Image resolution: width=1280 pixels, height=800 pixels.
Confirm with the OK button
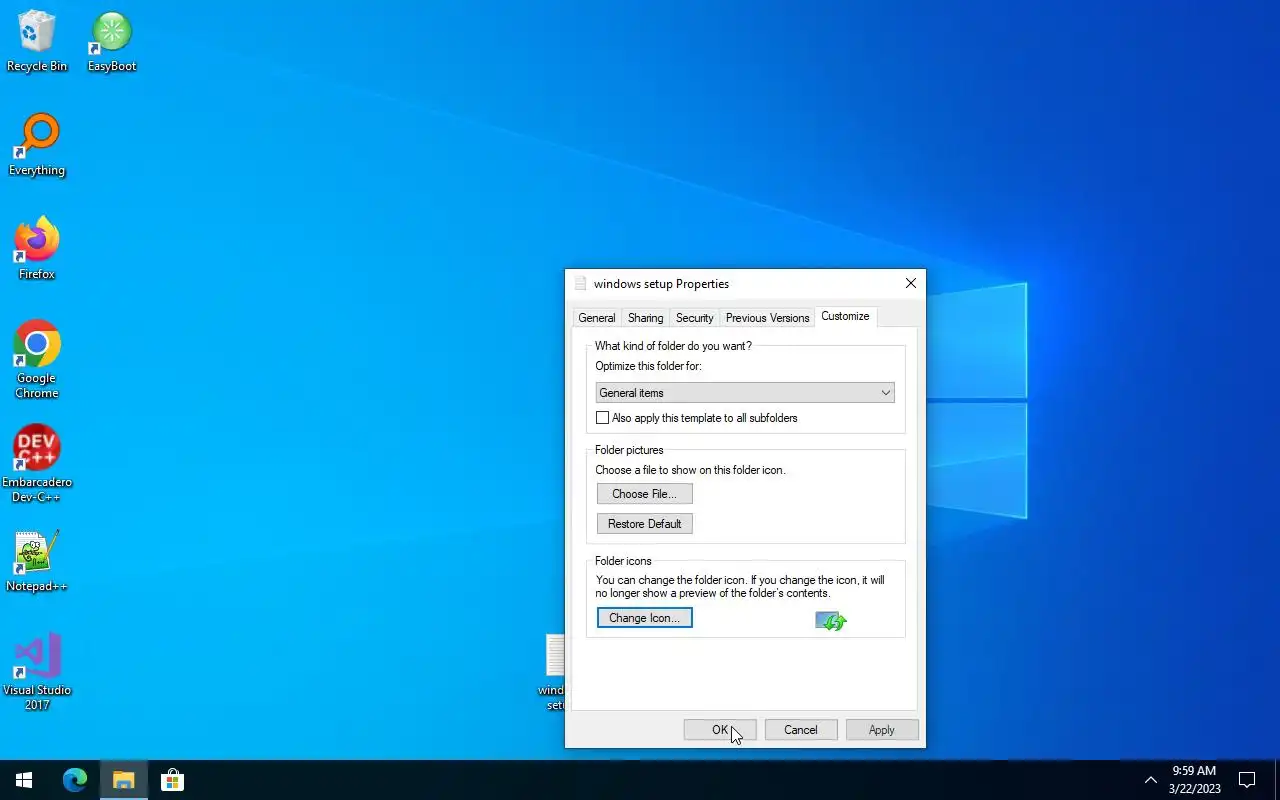(x=720, y=730)
